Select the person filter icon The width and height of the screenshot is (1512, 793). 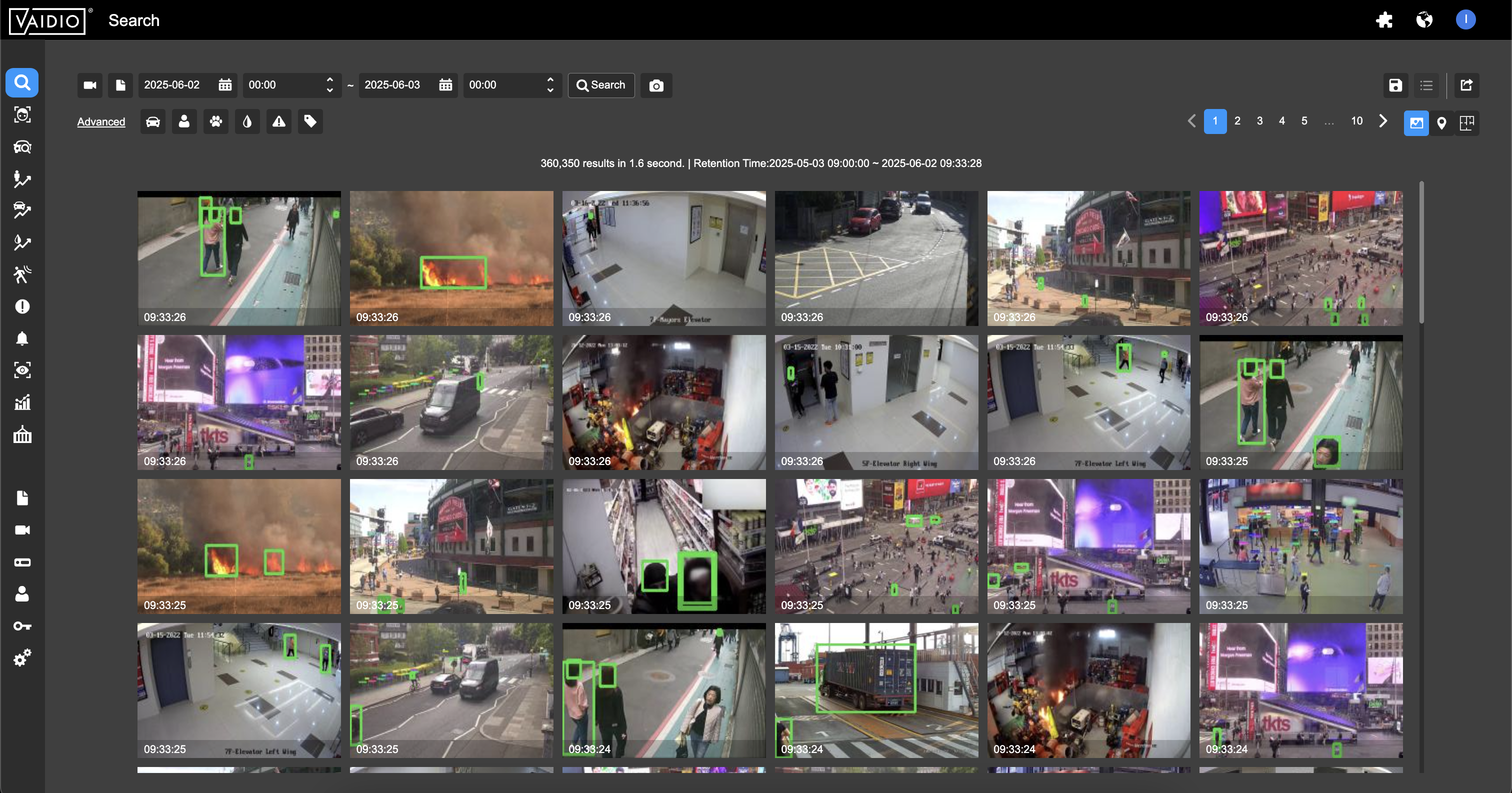[184, 121]
